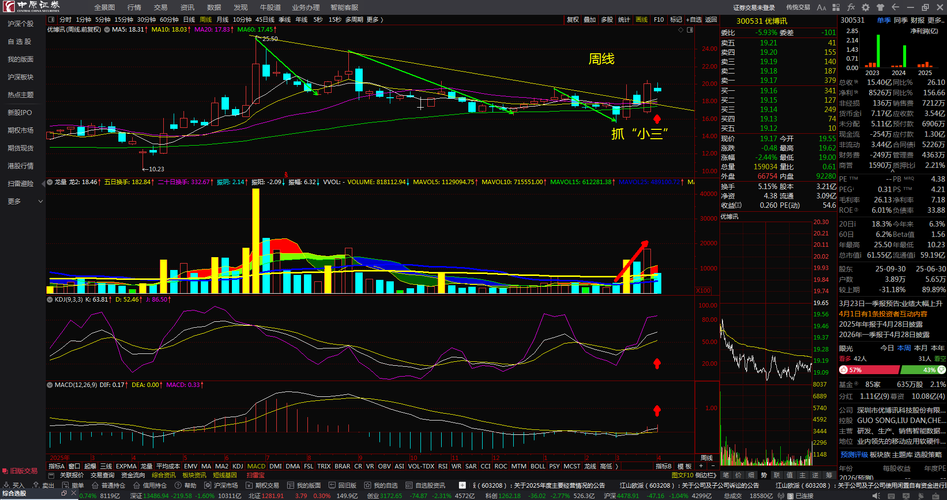
Task: Toggle the 标记 mark button
Action: click(676, 19)
